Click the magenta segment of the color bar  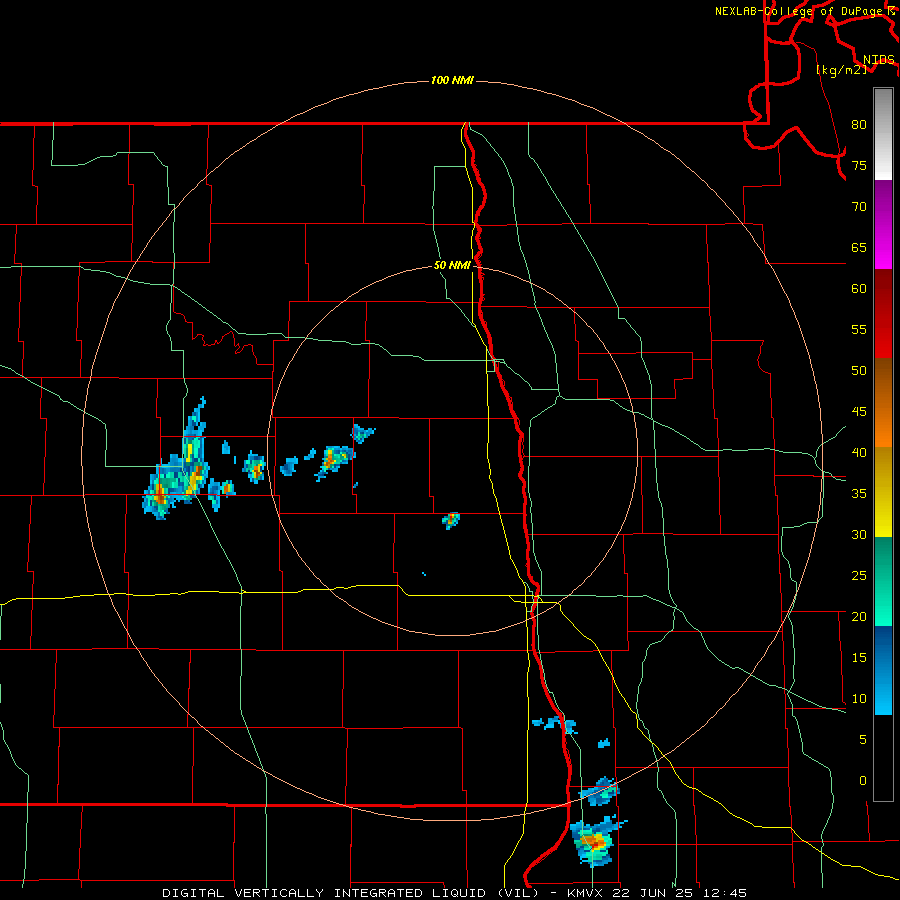click(883, 225)
